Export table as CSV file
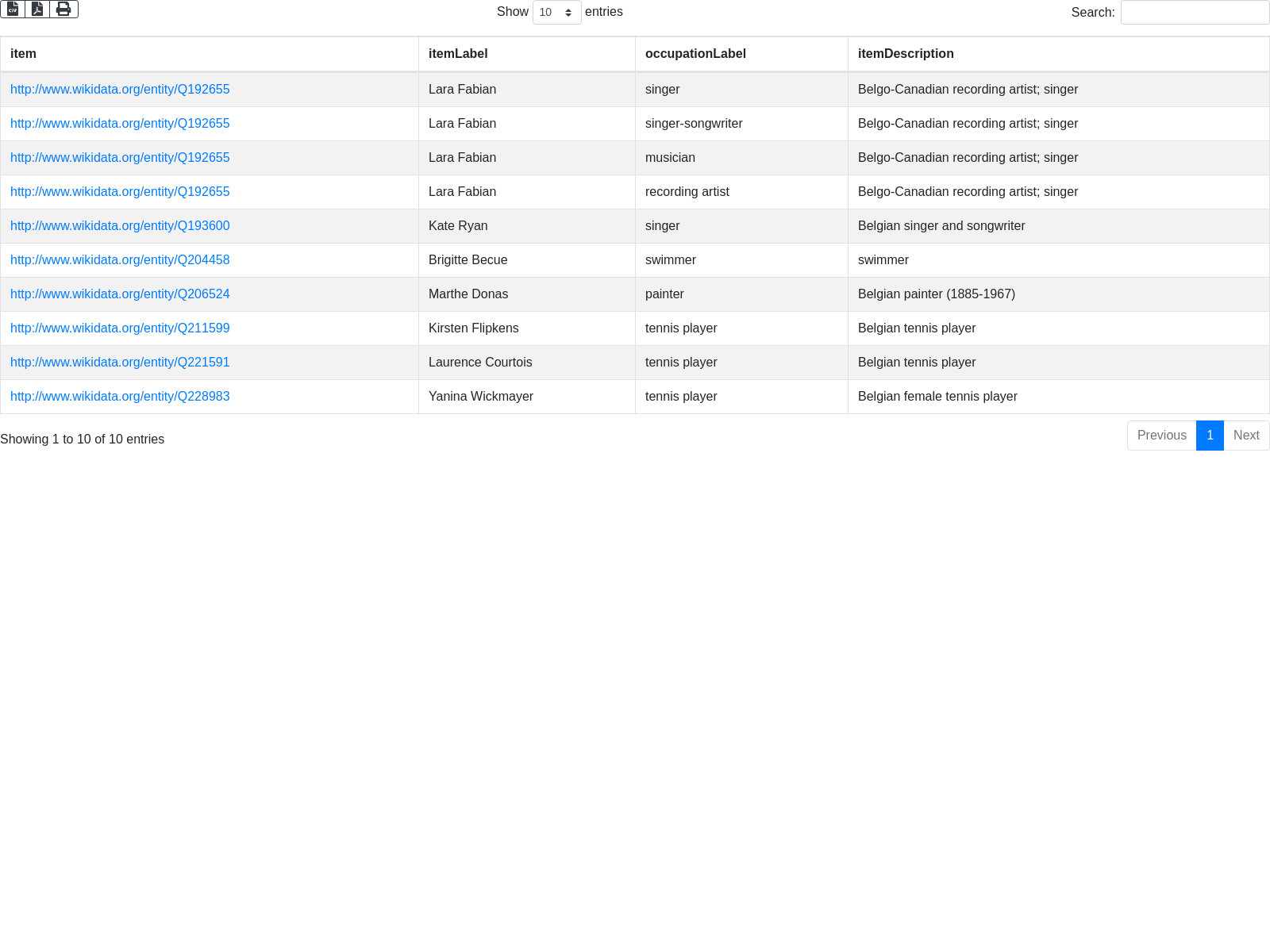 (x=13, y=9)
